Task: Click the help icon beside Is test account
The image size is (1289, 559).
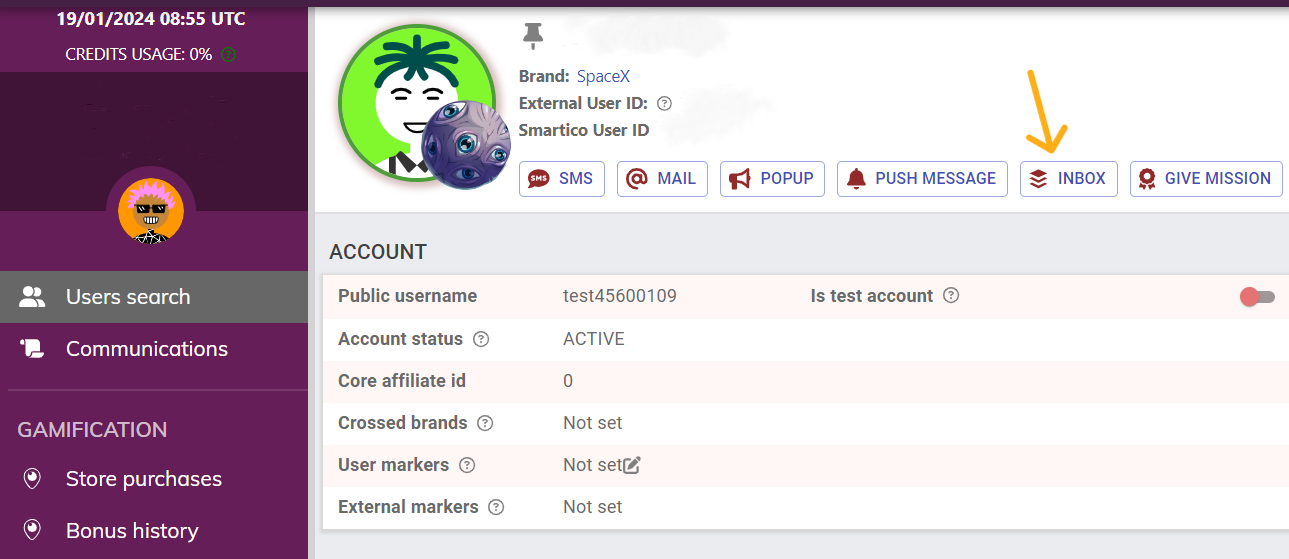Action: click(951, 296)
